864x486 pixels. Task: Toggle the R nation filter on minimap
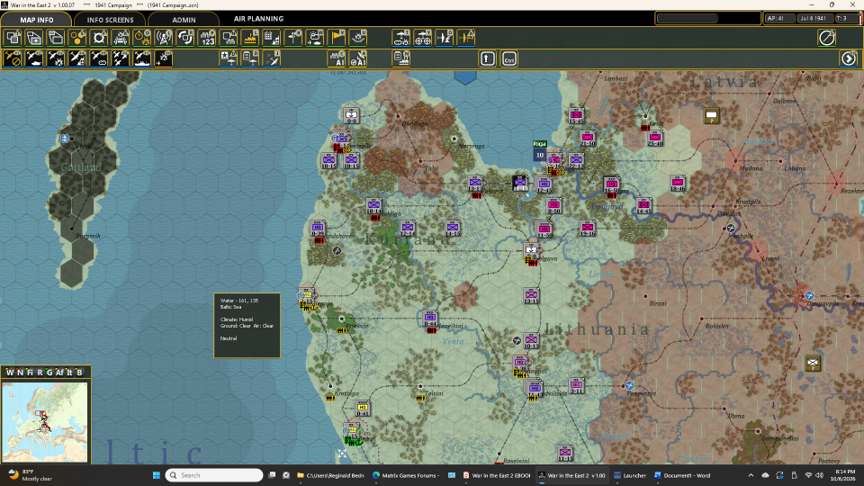pyautogui.click(x=40, y=372)
